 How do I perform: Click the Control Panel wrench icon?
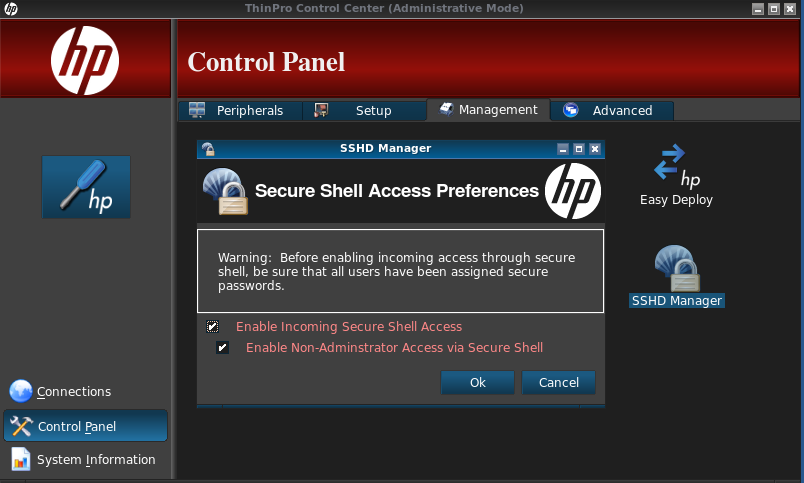click(x=21, y=426)
